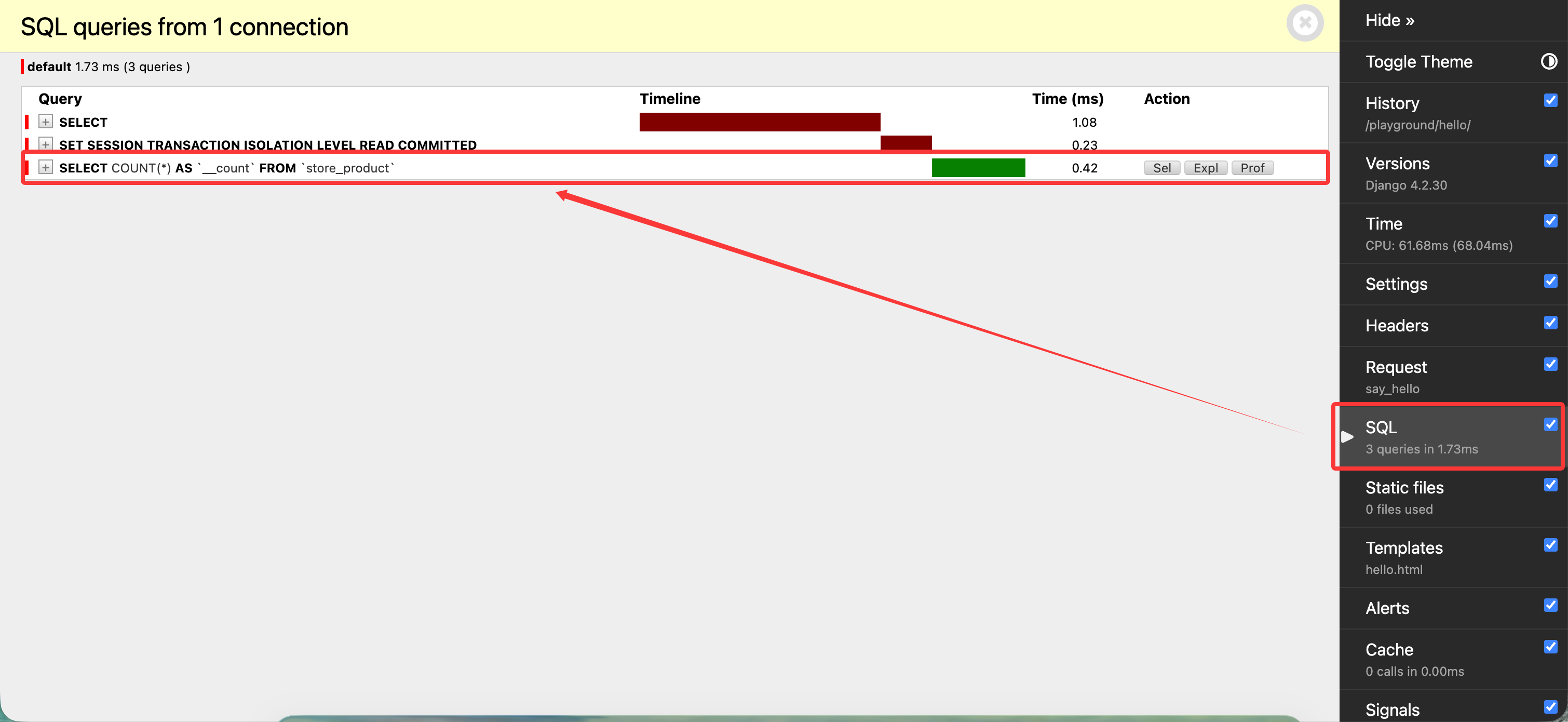
Task: Uncheck the SQL panel checkbox
Action: pos(1550,424)
